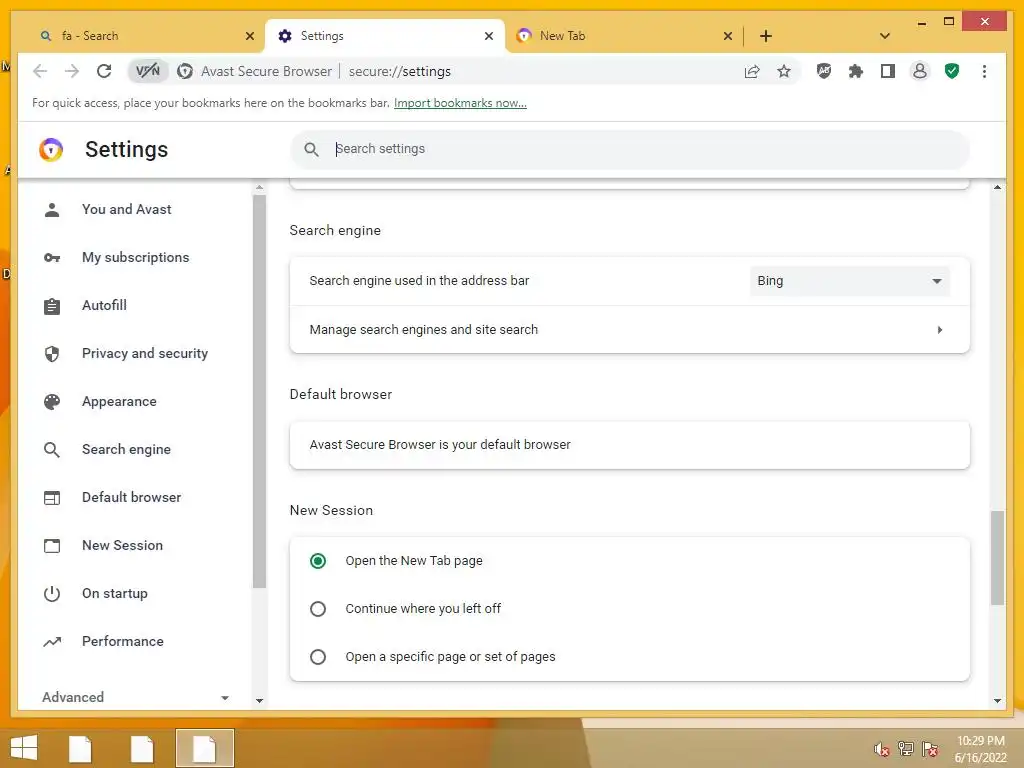The height and width of the screenshot is (768, 1024).
Task: Go to Performance settings
Action: coord(122,641)
